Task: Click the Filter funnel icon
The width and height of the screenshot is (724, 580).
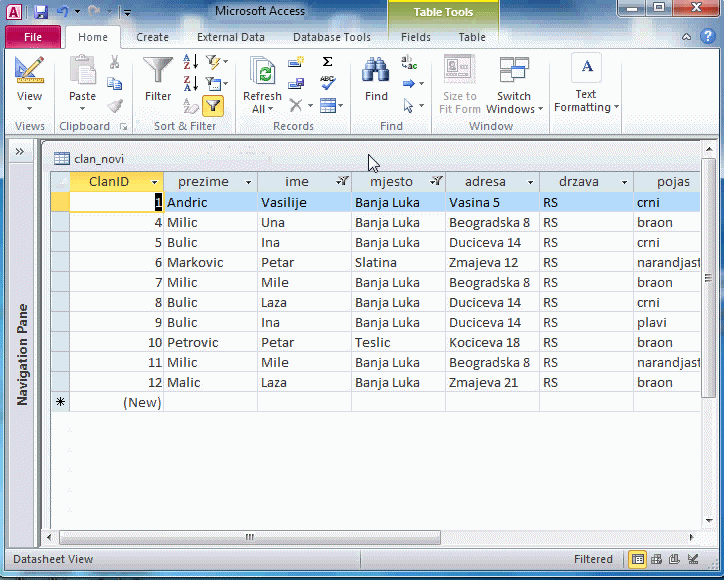Action: click(158, 72)
